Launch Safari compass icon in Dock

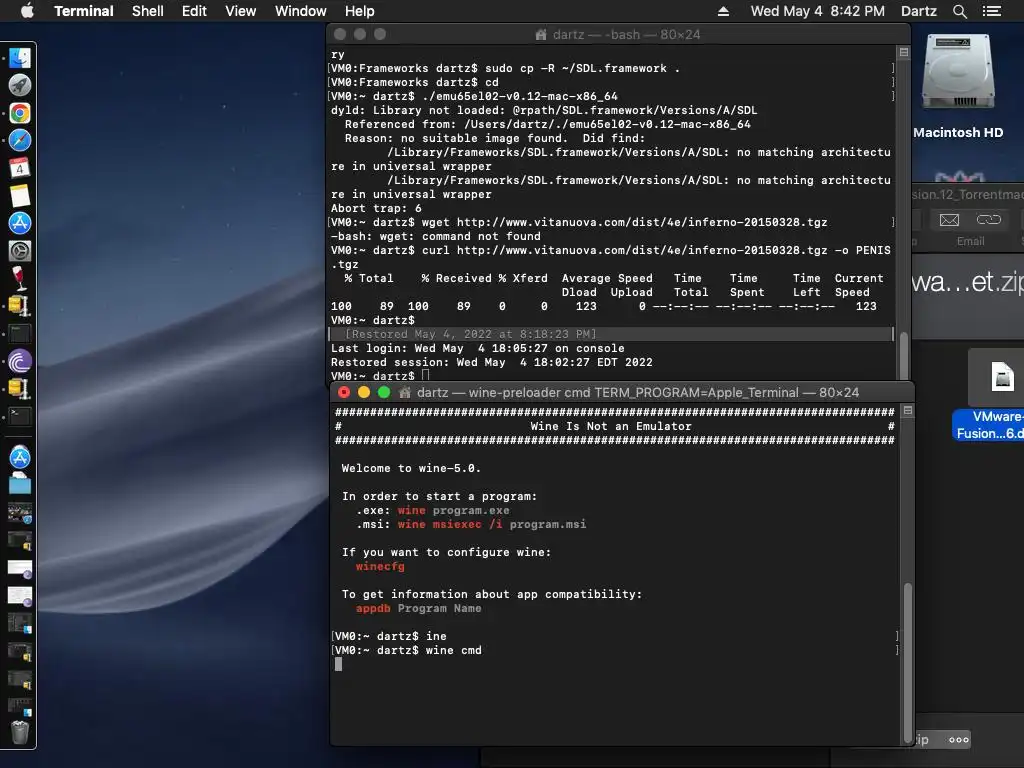20,140
